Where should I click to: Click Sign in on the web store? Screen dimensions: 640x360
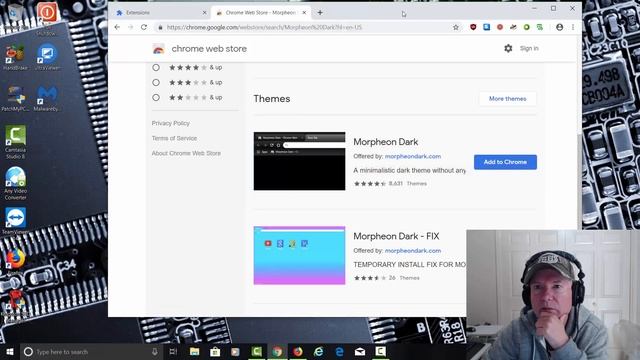coord(529,49)
